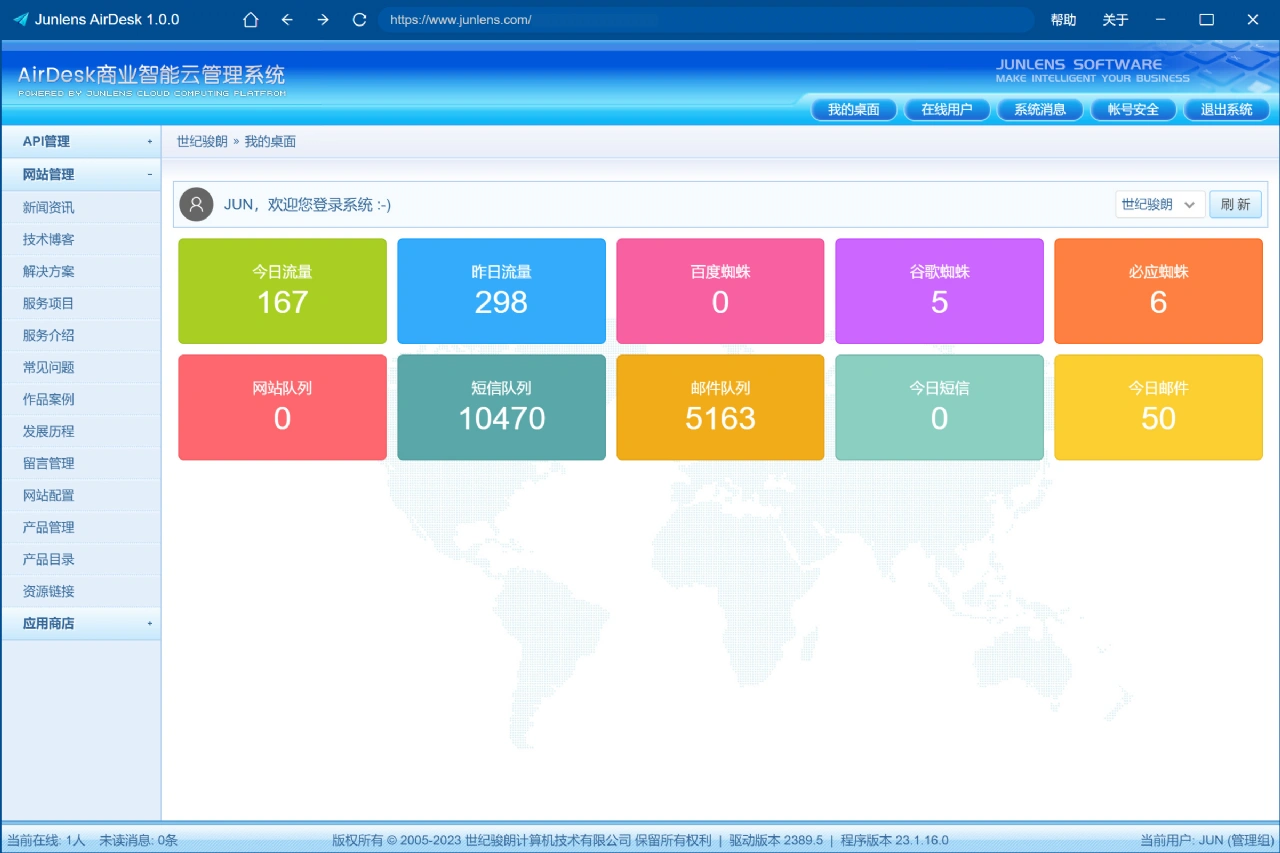Open 技术博客 in sidebar
The height and width of the screenshot is (853, 1280).
81,239
